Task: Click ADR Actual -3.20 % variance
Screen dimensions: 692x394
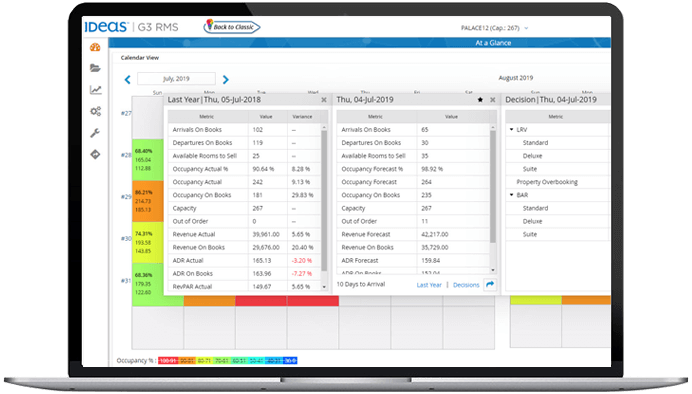Action: tap(302, 260)
